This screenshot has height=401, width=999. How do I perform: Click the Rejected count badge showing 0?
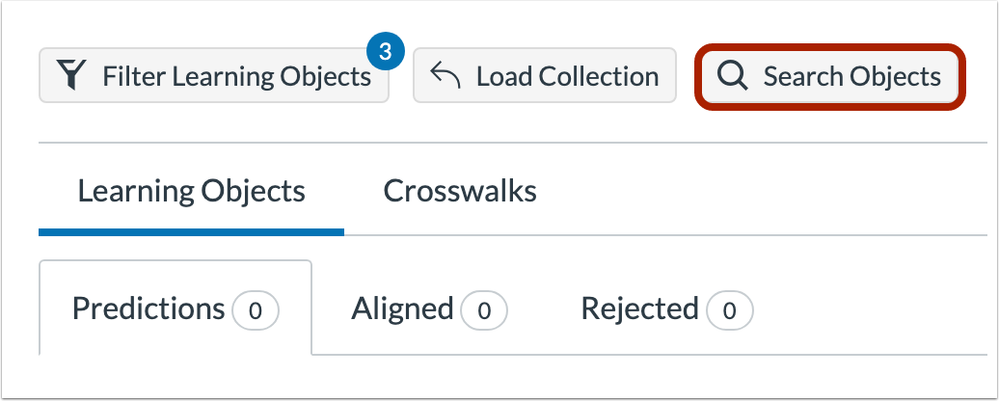[x=729, y=310]
